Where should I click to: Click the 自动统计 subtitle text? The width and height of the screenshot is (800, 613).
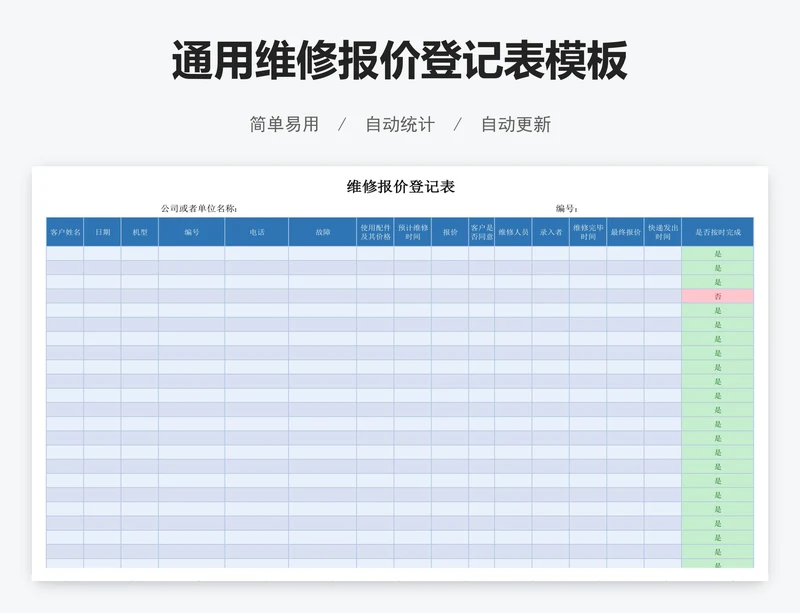pyautogui.click(x=400, y=124)
